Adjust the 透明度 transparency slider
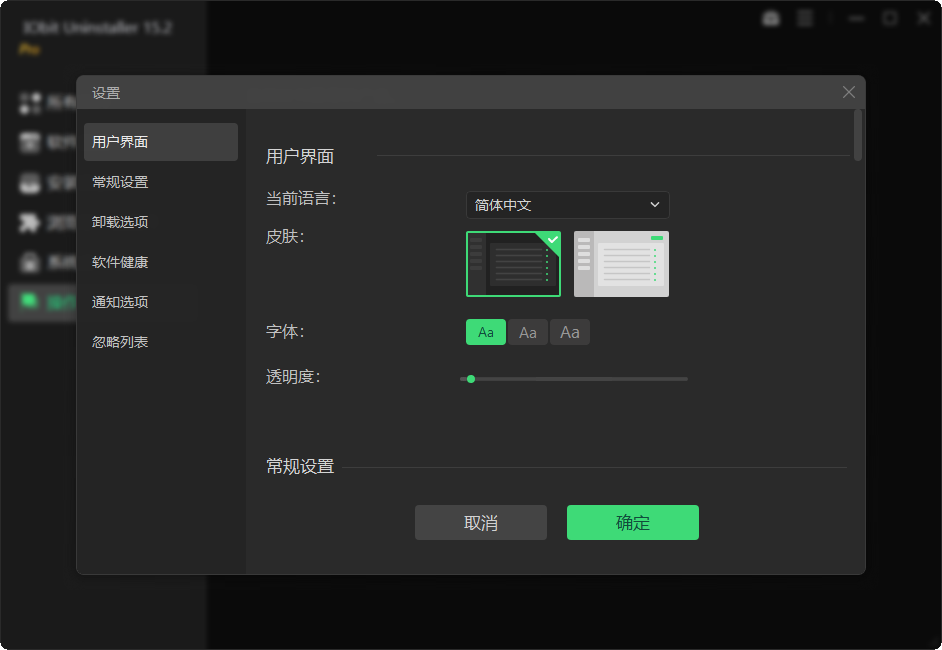This screenshot has height=650, width=942. coord(471,378)
